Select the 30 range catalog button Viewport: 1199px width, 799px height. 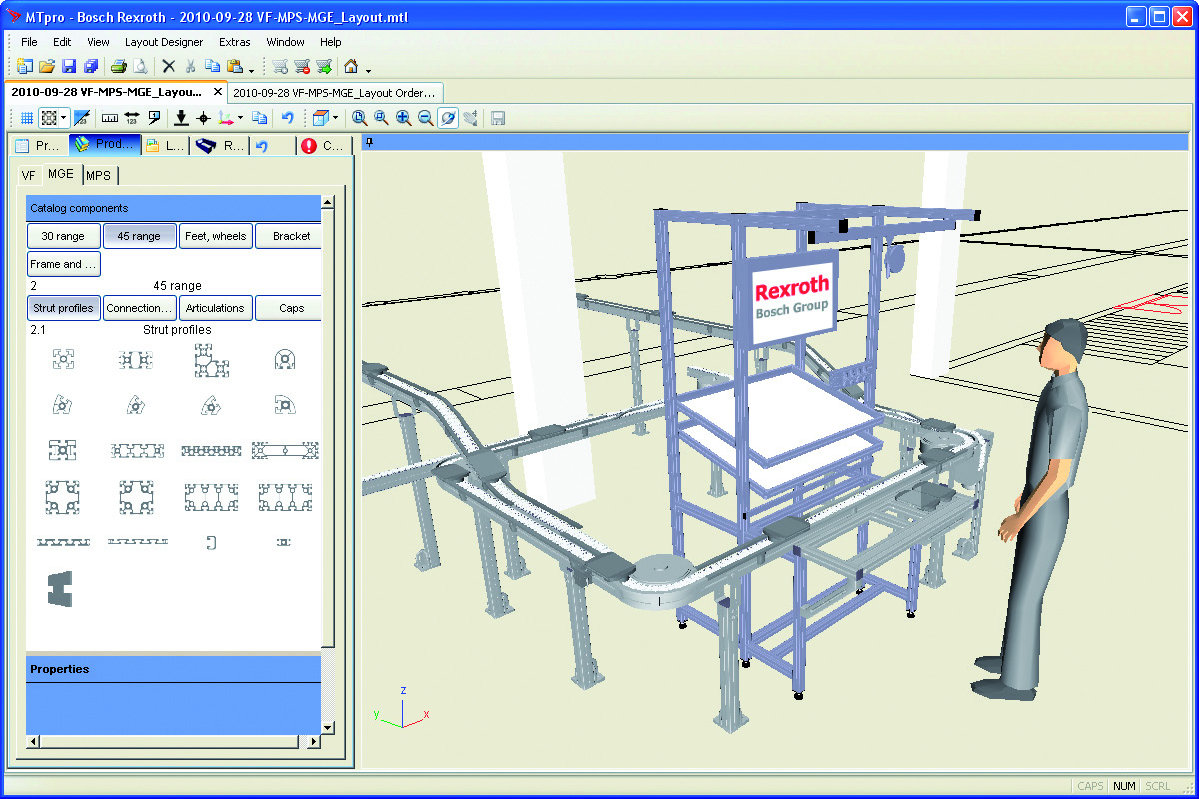tap(63, 236)
